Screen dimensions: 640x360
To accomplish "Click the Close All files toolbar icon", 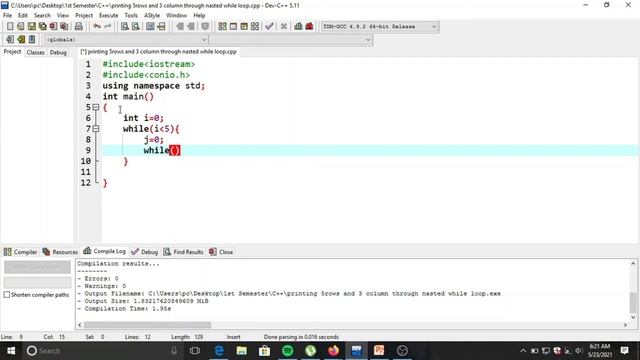I will [x=64, y=27].
